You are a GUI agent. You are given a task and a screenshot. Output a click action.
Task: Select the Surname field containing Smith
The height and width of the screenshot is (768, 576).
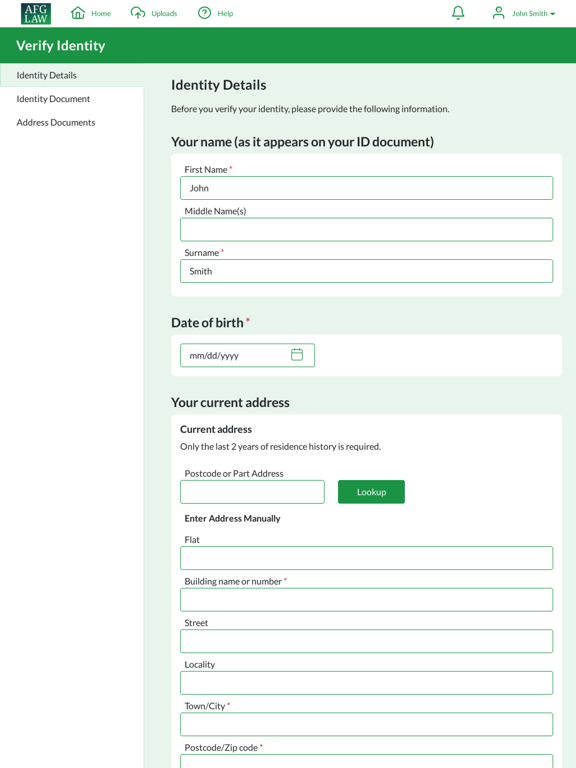366,271
